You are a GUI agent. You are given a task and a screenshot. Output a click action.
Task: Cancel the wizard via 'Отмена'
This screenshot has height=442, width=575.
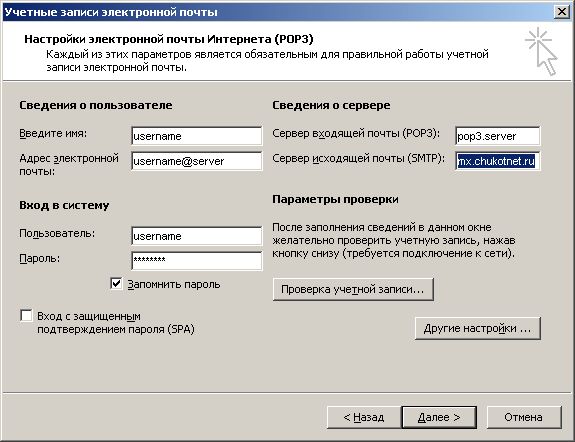(x=524, y=417)
